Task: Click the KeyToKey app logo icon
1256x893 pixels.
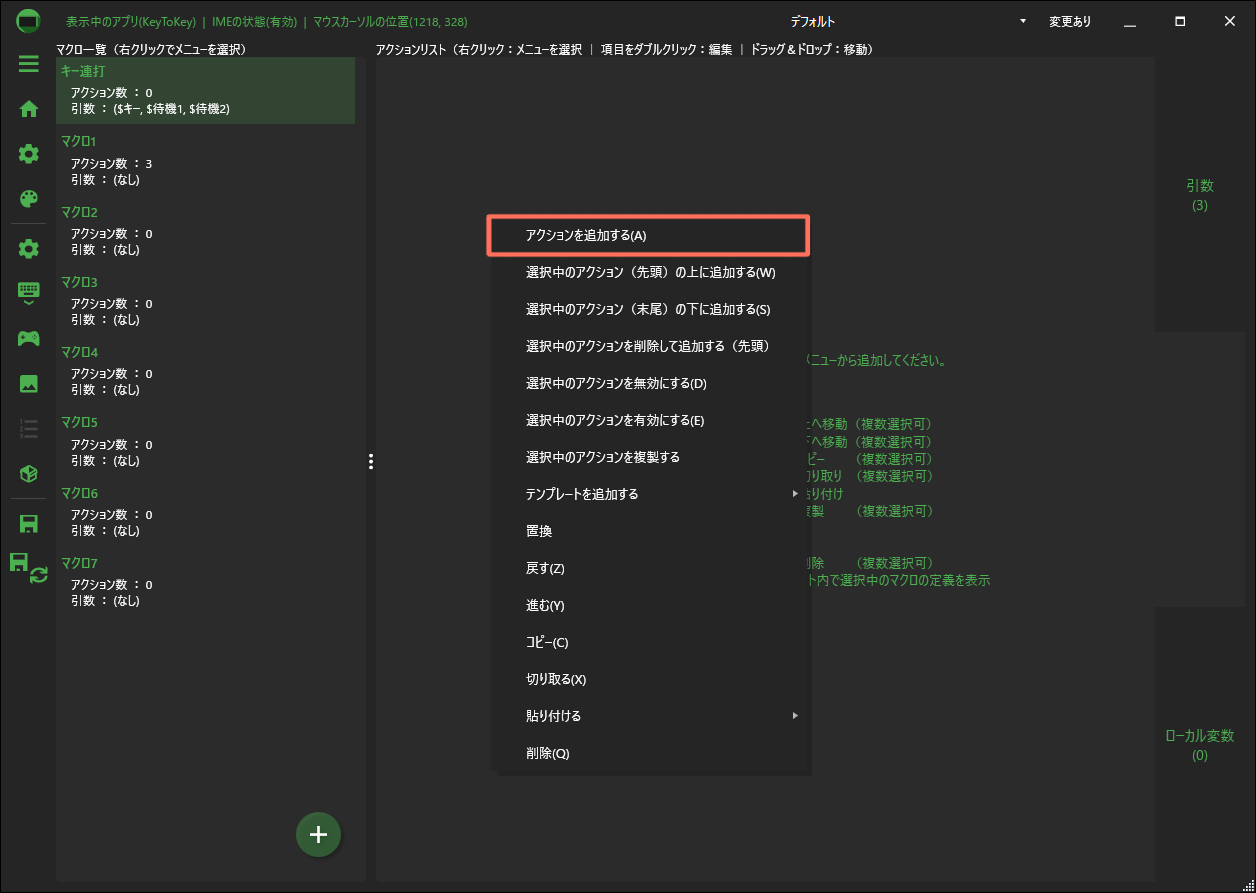Action: coord(29,21)
